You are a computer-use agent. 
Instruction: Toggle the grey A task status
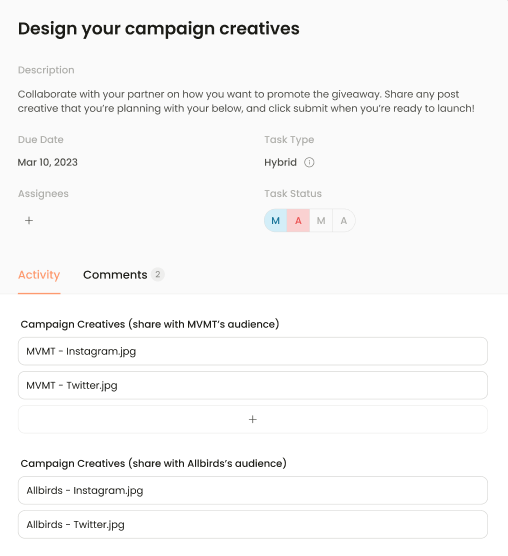[x=344, y=221]
